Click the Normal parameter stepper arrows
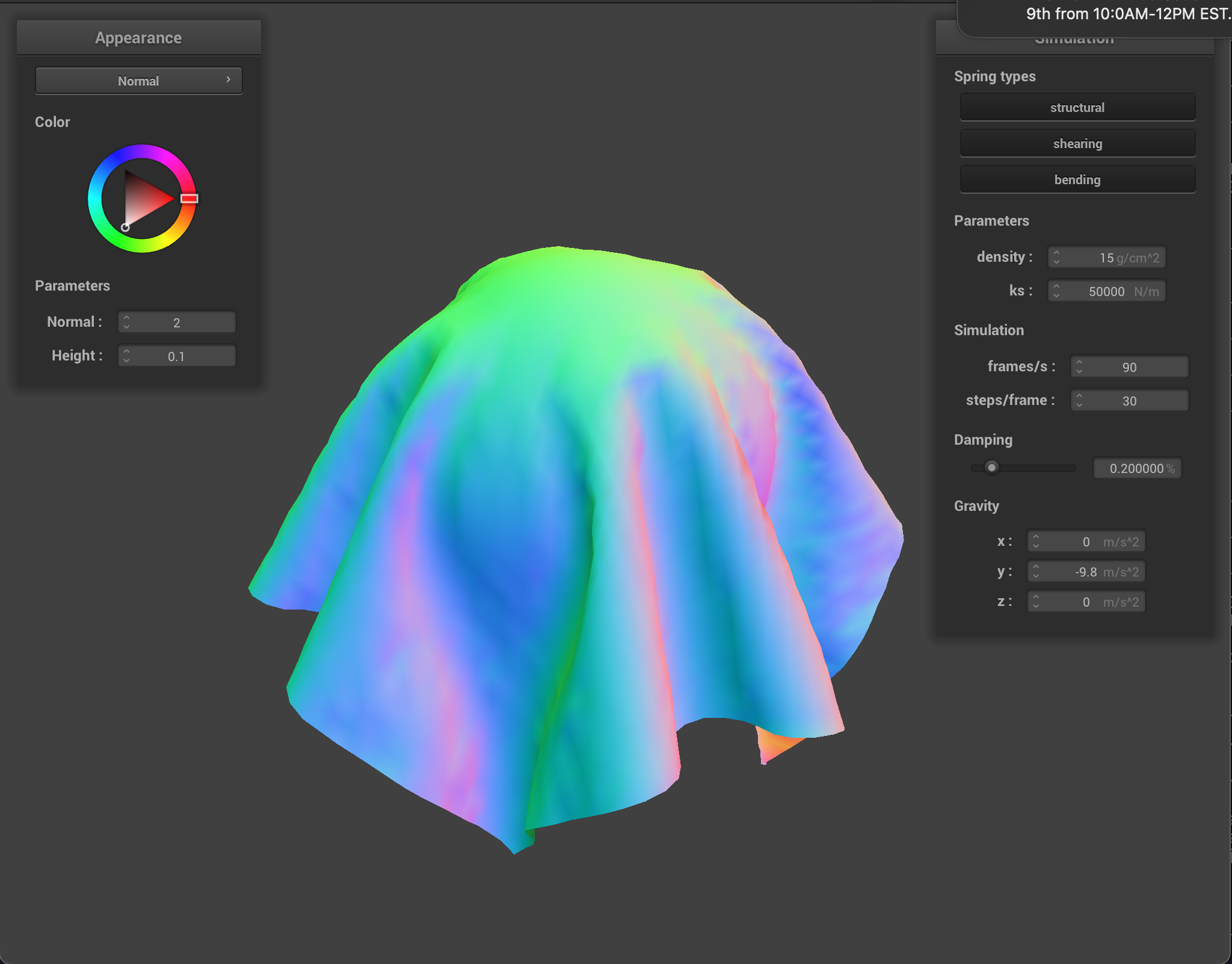 coord(126,322)
